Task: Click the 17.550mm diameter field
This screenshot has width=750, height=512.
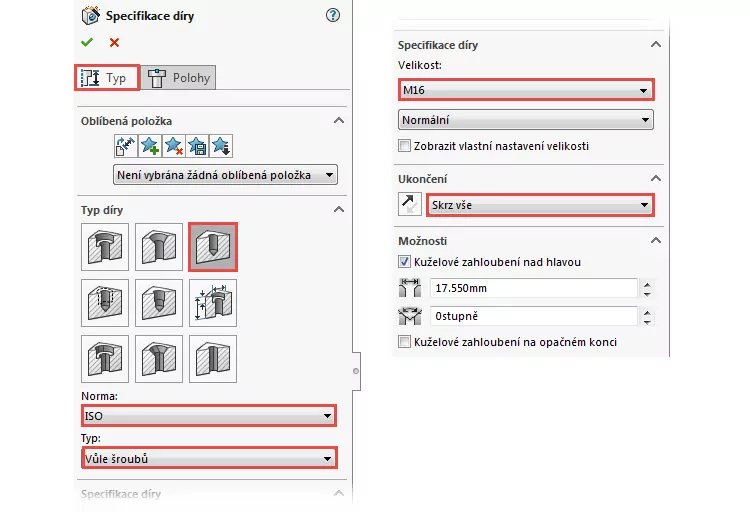Action: (533, 288)
